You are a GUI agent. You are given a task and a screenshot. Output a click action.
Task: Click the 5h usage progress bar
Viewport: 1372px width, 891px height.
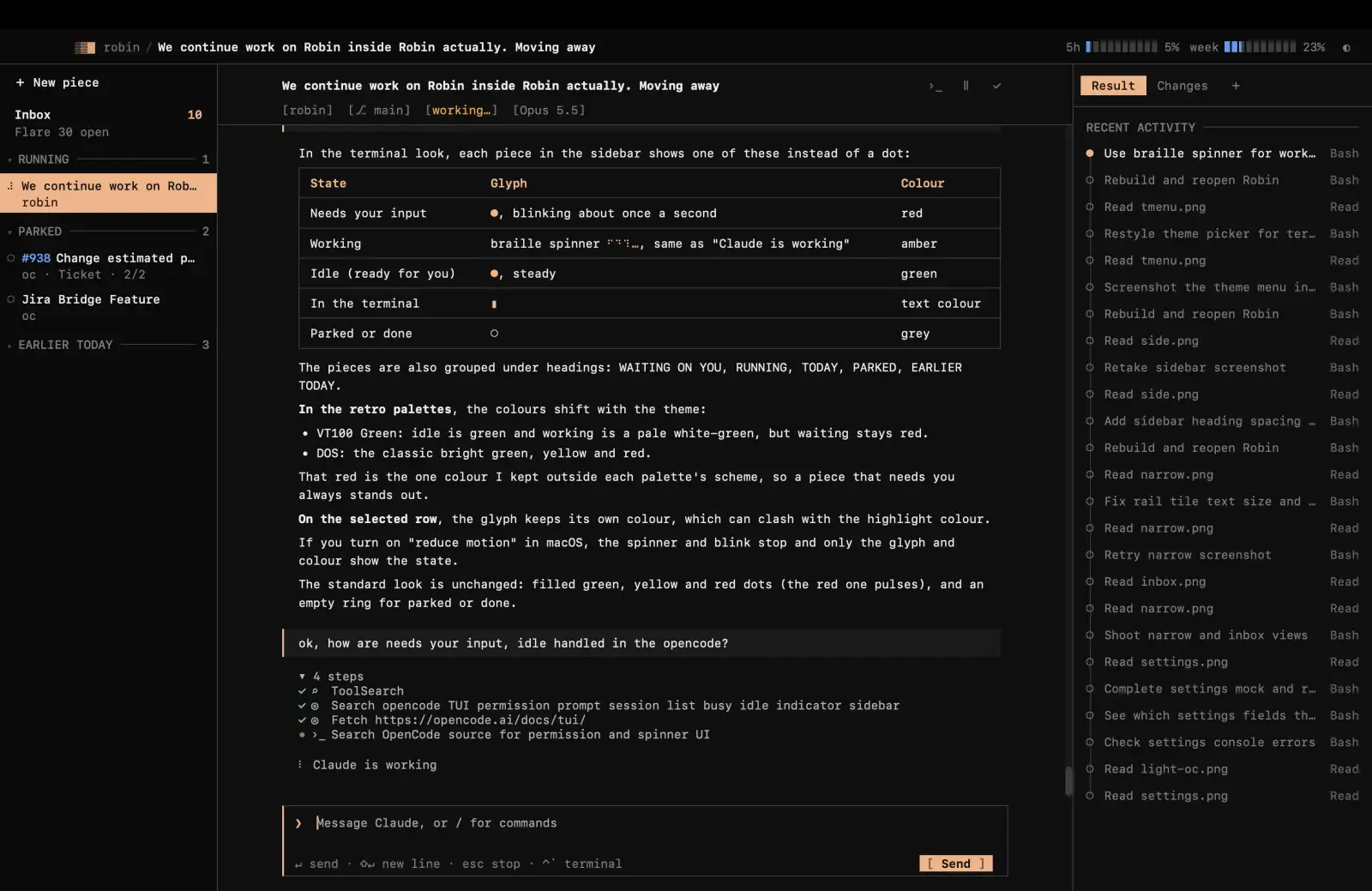[x=1121, y=47]
